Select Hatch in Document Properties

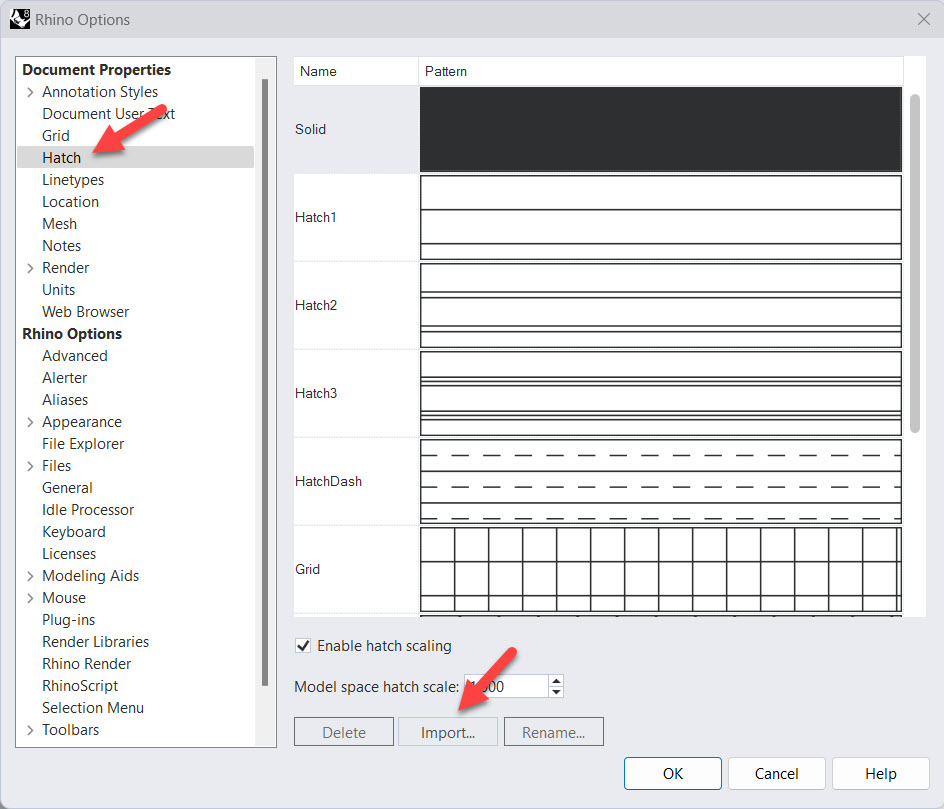[61, 158]
